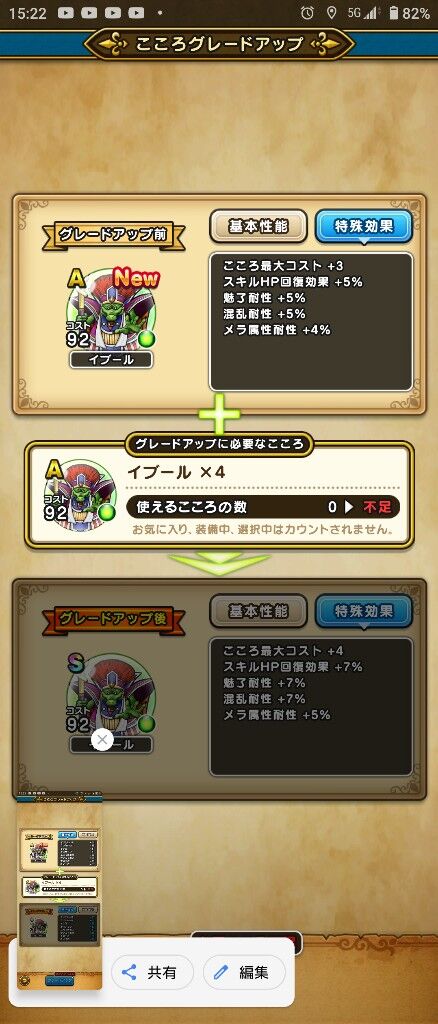Select the upper 特殊効果 tab
The image size is (438, 1024).
[364, 227]
